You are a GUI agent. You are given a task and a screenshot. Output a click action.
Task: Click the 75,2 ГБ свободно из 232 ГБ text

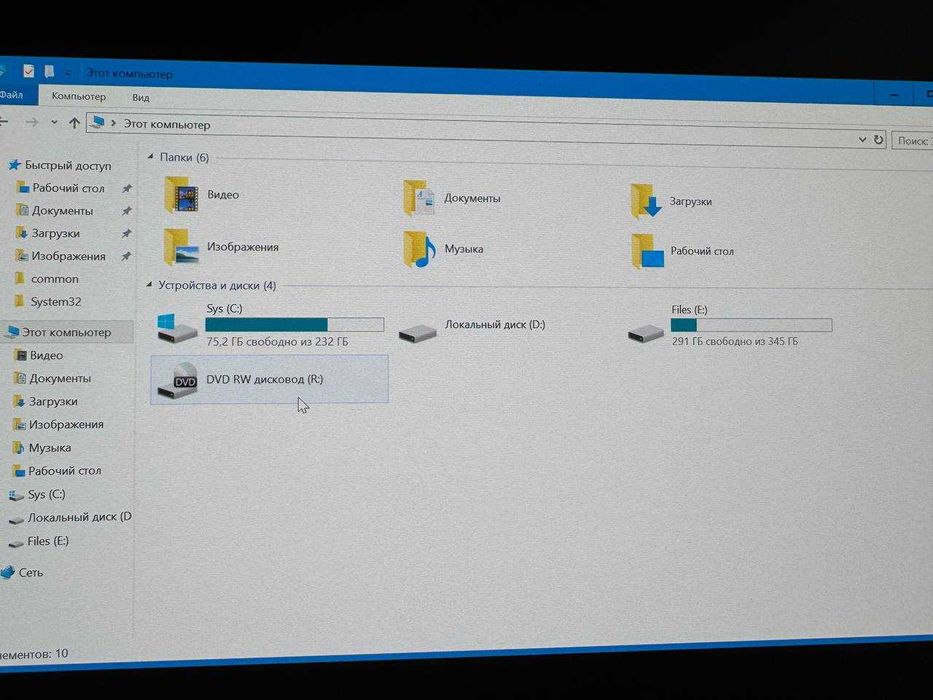point(277,342)
